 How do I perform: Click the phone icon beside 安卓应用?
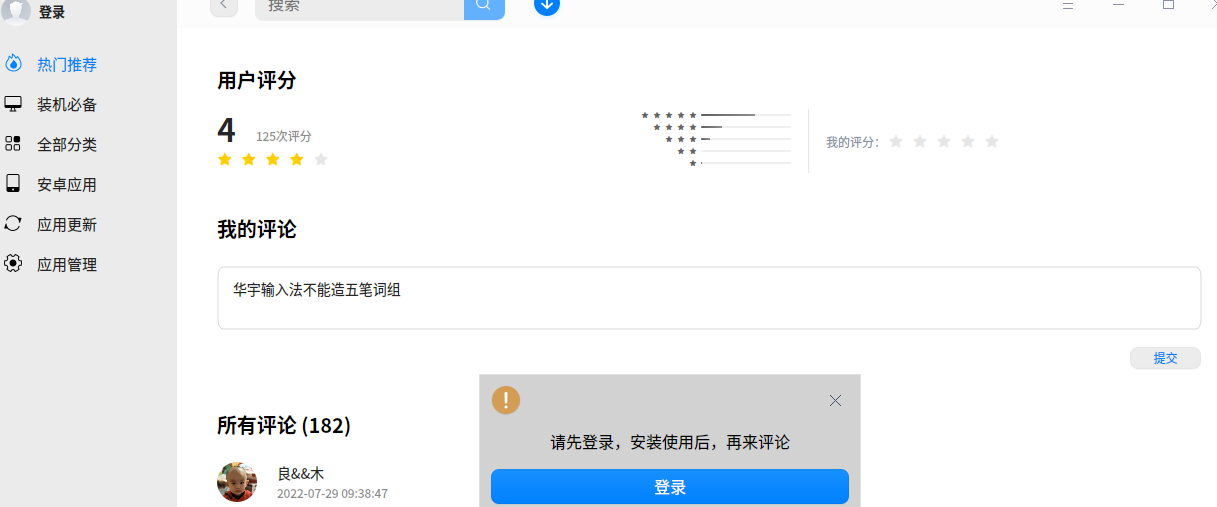click(x=13, y=183)
